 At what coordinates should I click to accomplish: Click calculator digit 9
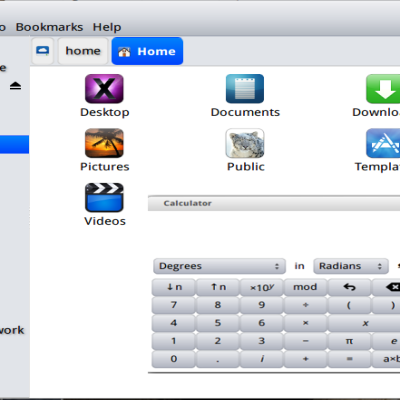point(262,305)
